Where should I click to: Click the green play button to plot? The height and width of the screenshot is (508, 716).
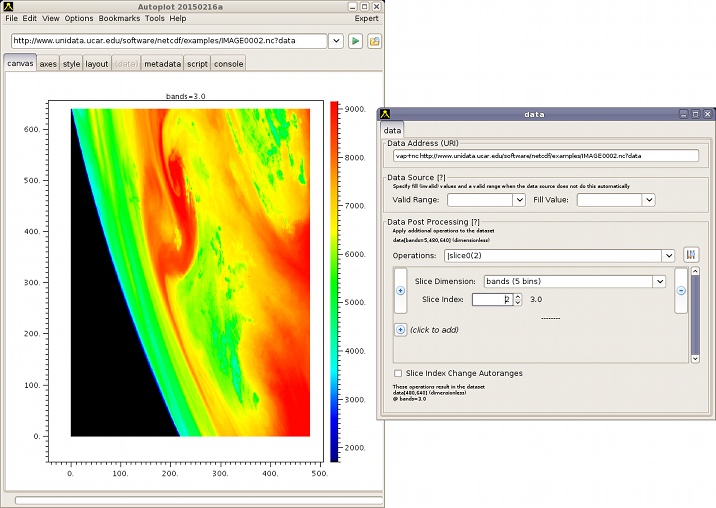[x=355, y=41]
